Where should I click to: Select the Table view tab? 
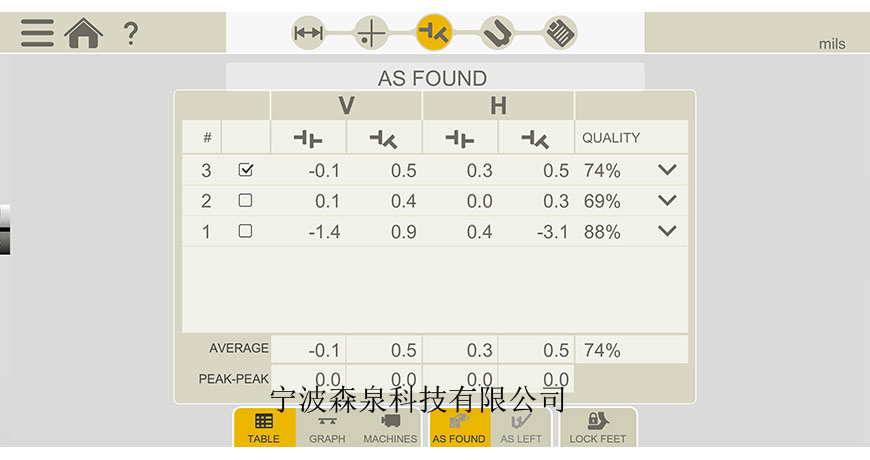tap(264, 428)
